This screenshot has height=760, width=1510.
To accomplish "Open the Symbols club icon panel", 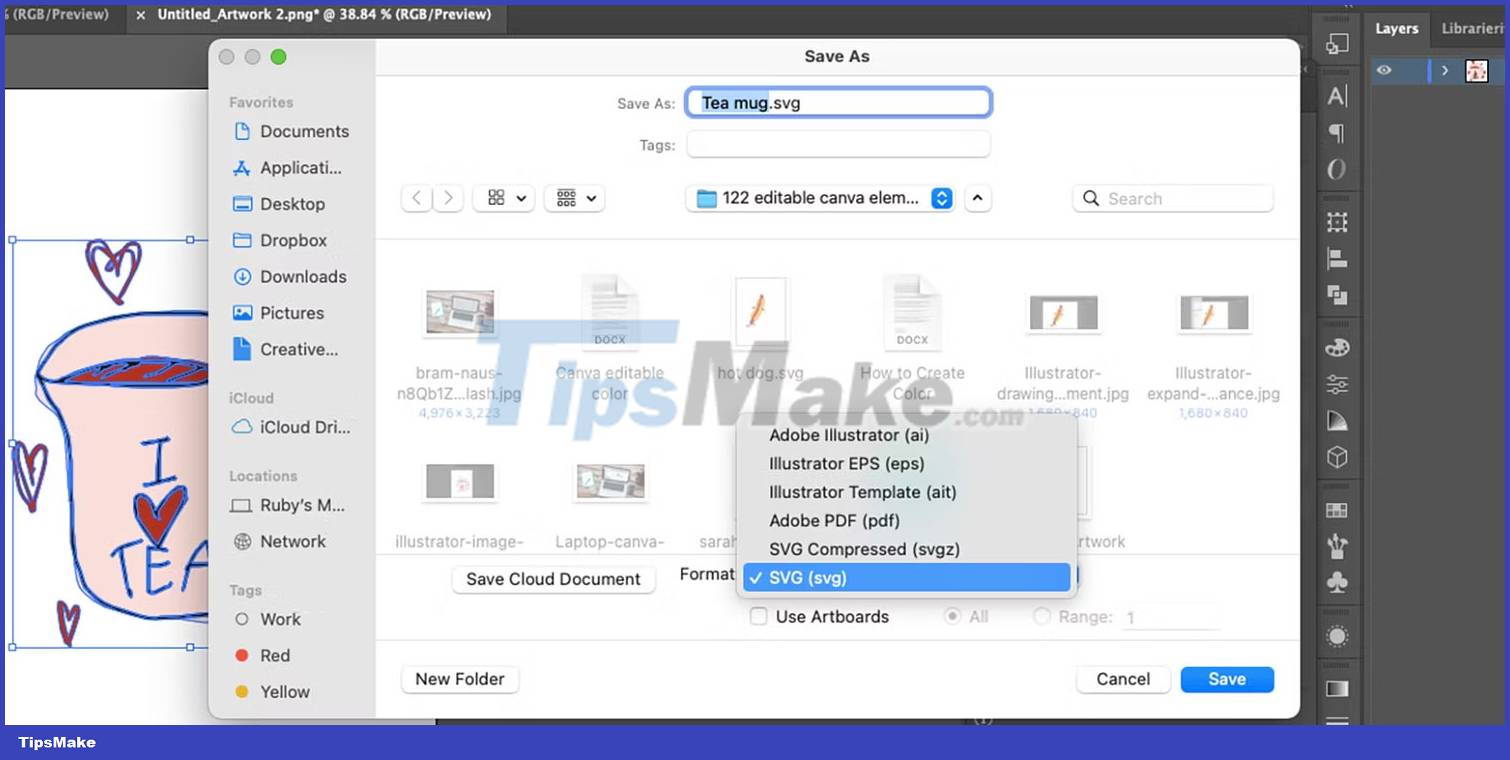I will click(x=1337, y=582).
